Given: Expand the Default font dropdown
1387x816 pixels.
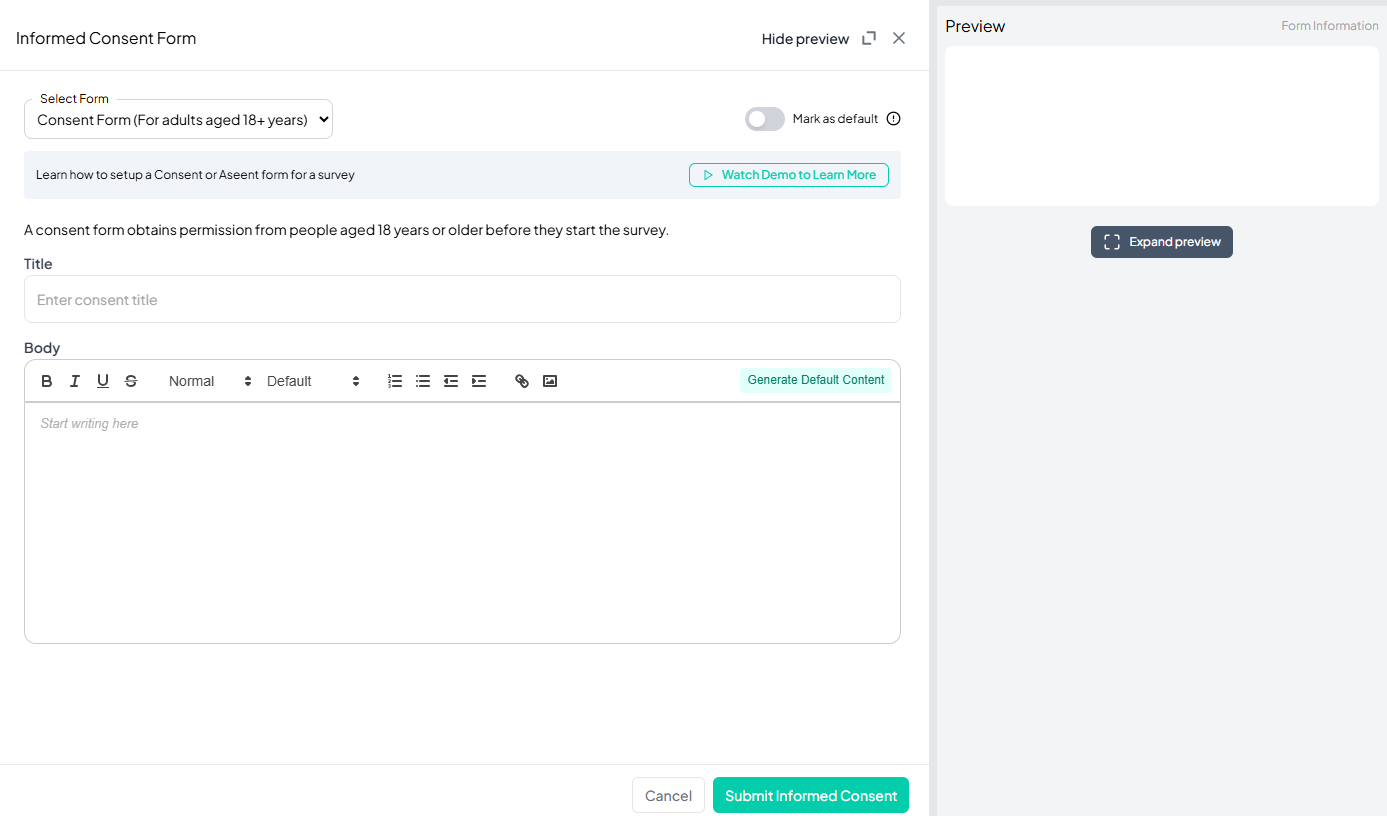Looking at the screenshot, I should click(x=313, y=381).
